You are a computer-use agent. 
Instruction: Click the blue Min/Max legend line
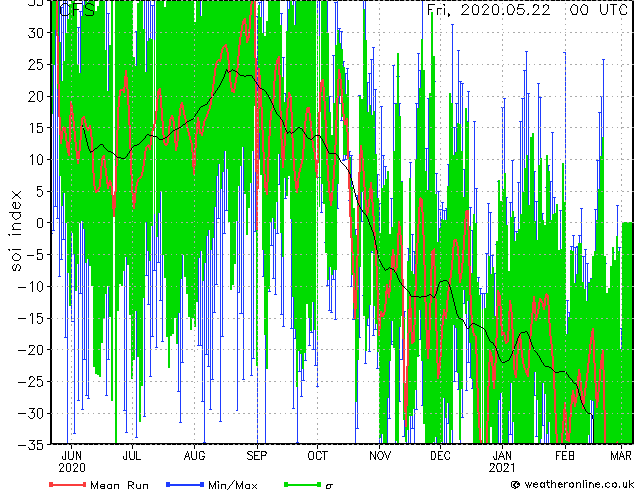185,484
